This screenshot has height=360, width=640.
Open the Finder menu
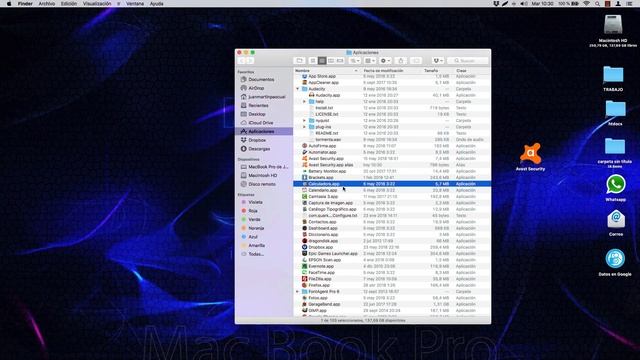(25, 4)
